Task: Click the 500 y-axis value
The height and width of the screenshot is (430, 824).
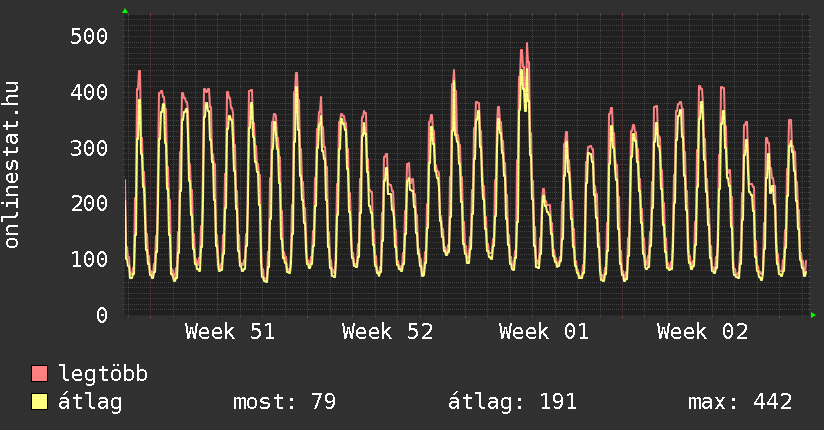Action: coord(89,37)
